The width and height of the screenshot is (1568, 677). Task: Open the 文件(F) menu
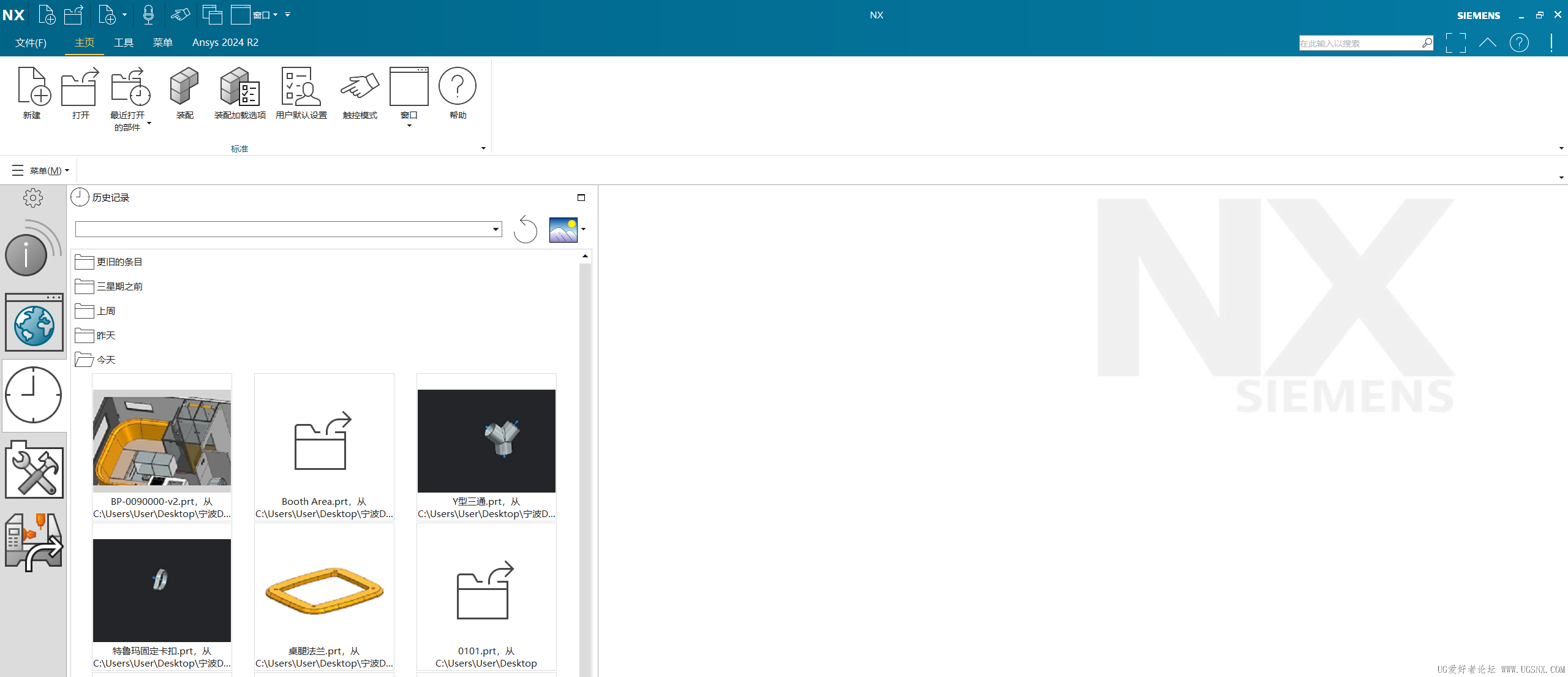pos(31,42)
